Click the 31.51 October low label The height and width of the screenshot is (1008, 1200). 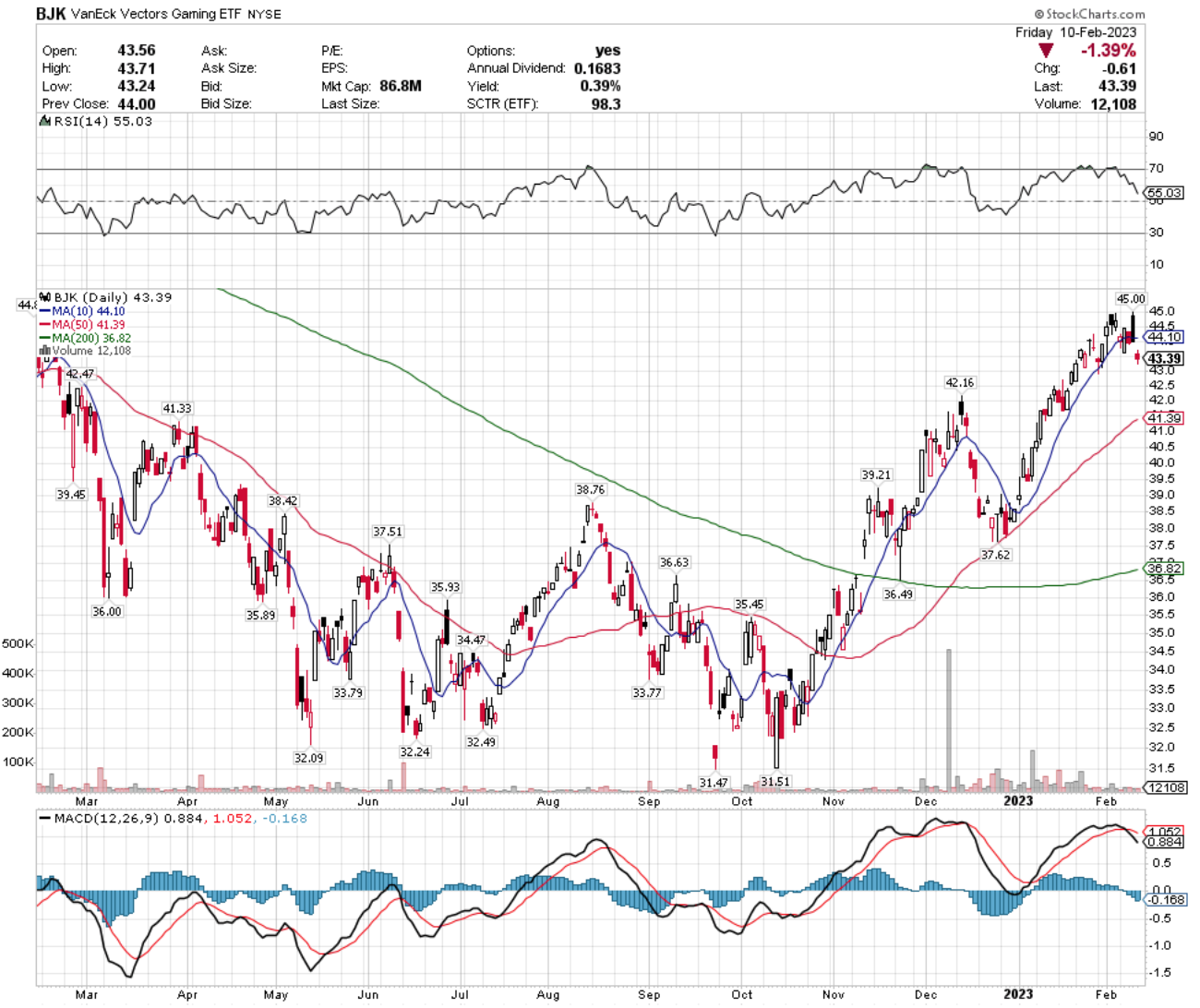point(775,781)
